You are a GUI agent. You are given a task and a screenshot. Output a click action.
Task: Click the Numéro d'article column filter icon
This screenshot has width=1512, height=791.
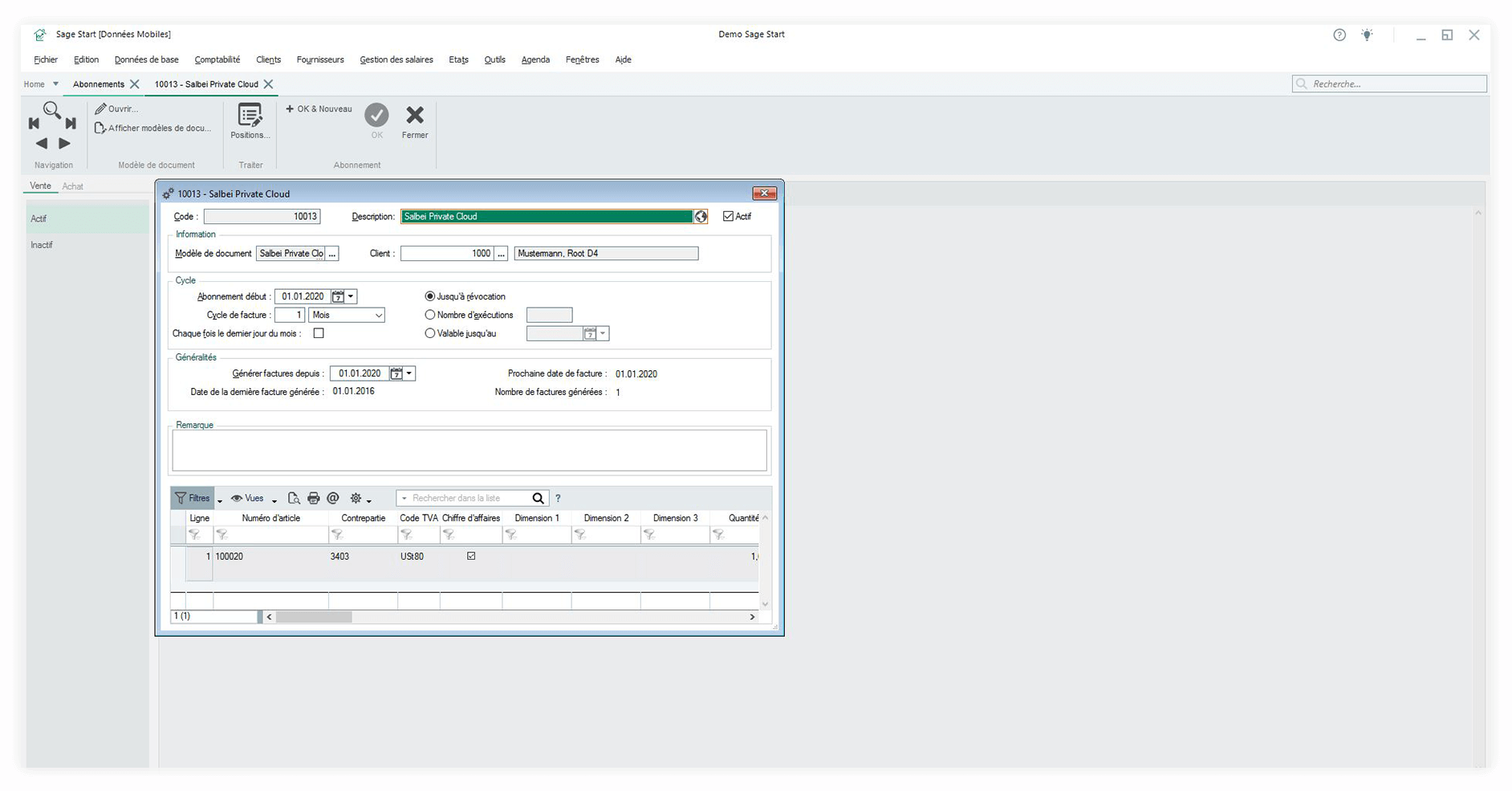click(x=222, y=535)
